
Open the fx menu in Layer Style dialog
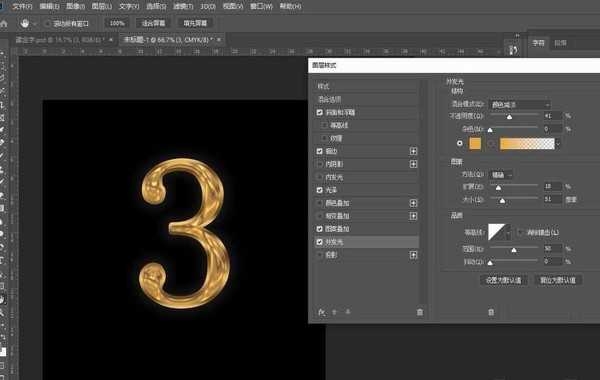pyautogui.click(x=321, y=312)
